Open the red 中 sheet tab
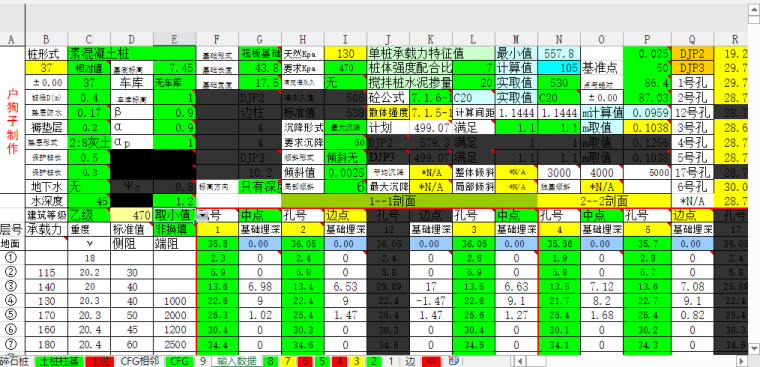This screenshot has height=367, width=760. [430, 361]
